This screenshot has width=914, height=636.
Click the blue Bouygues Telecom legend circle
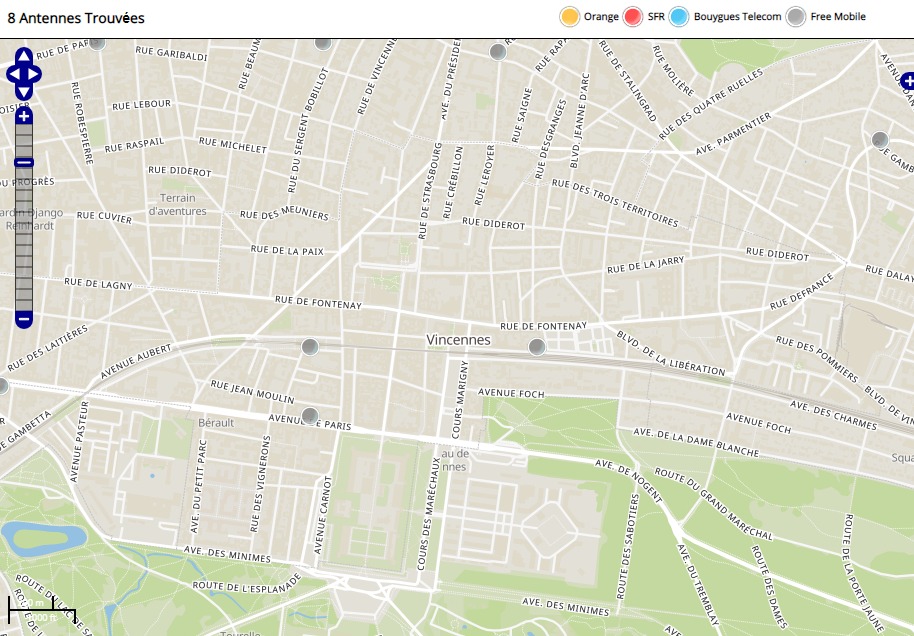(680, 17)
